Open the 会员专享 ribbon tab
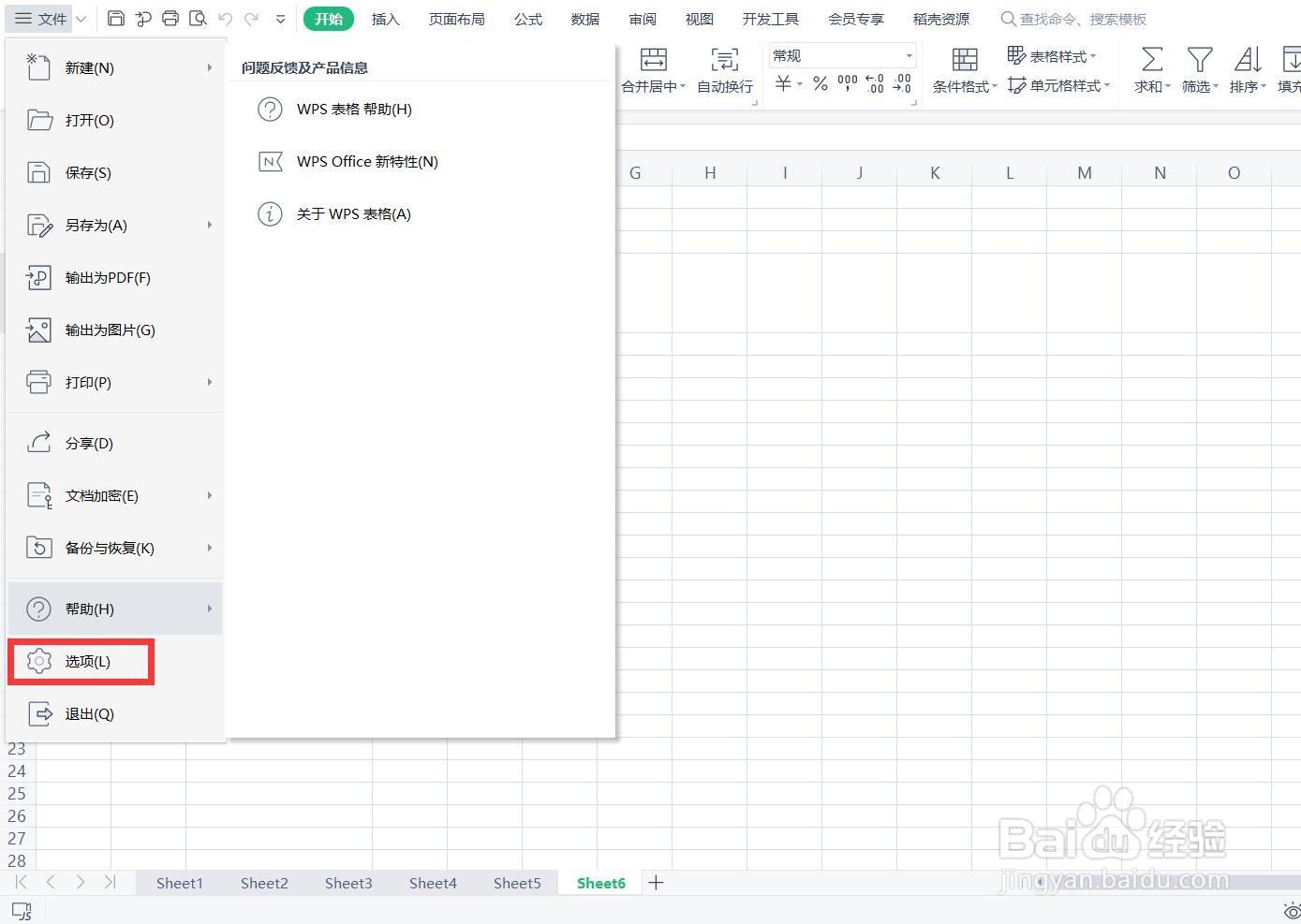This screenshot has height=924, width=1301. (x=856, y=19)
